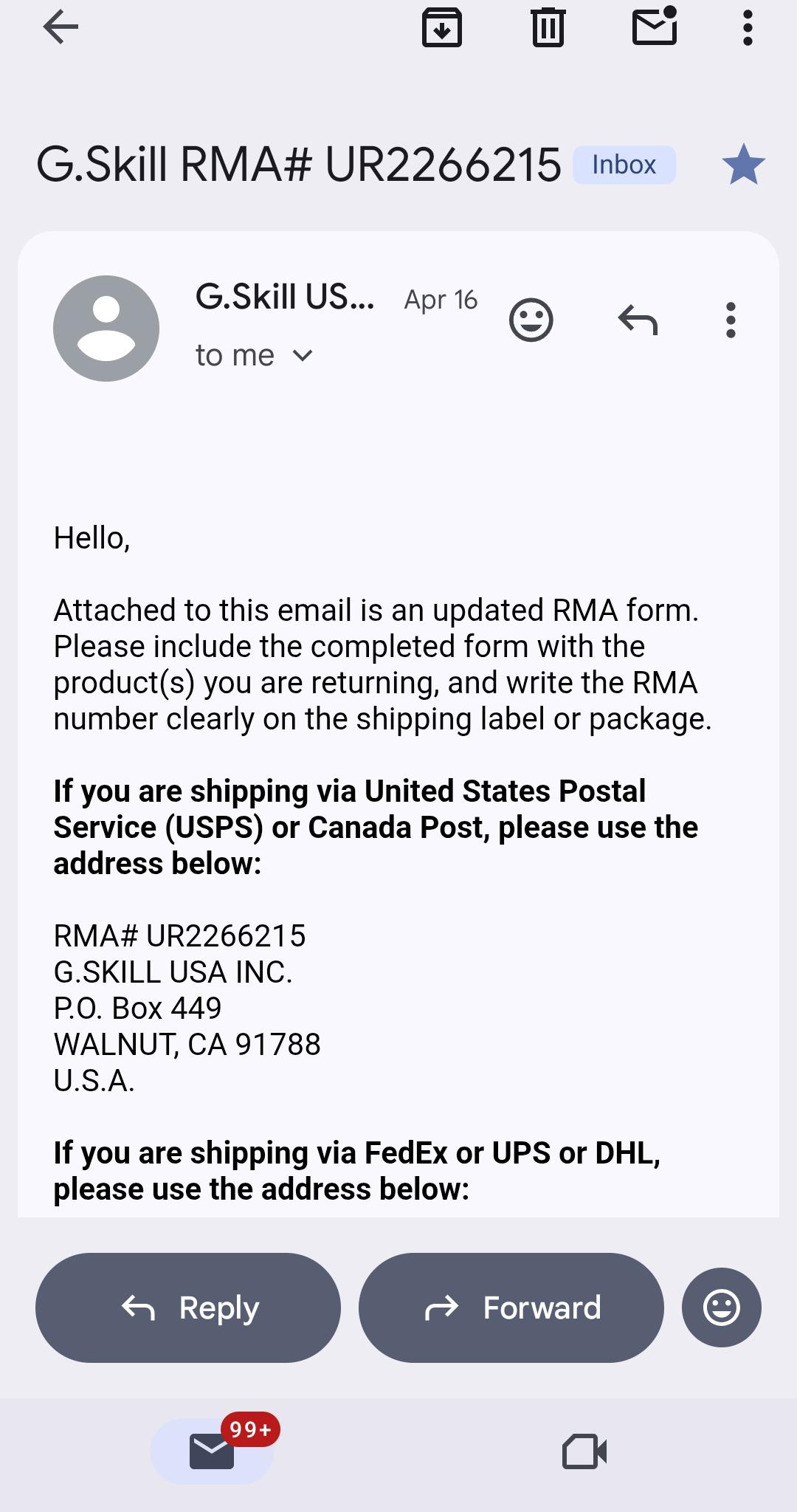Open the emoji reaction round button at bottom
Image resolution: width=797 pixels, height=1512 pixels.
[722, 1307]
